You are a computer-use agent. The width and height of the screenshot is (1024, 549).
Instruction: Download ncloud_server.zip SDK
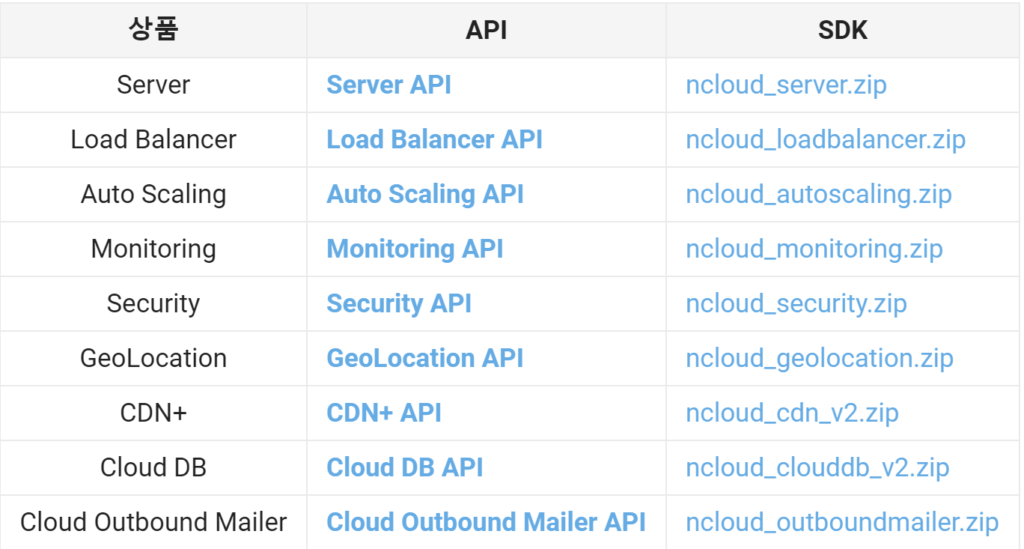[x=786, y=85]
